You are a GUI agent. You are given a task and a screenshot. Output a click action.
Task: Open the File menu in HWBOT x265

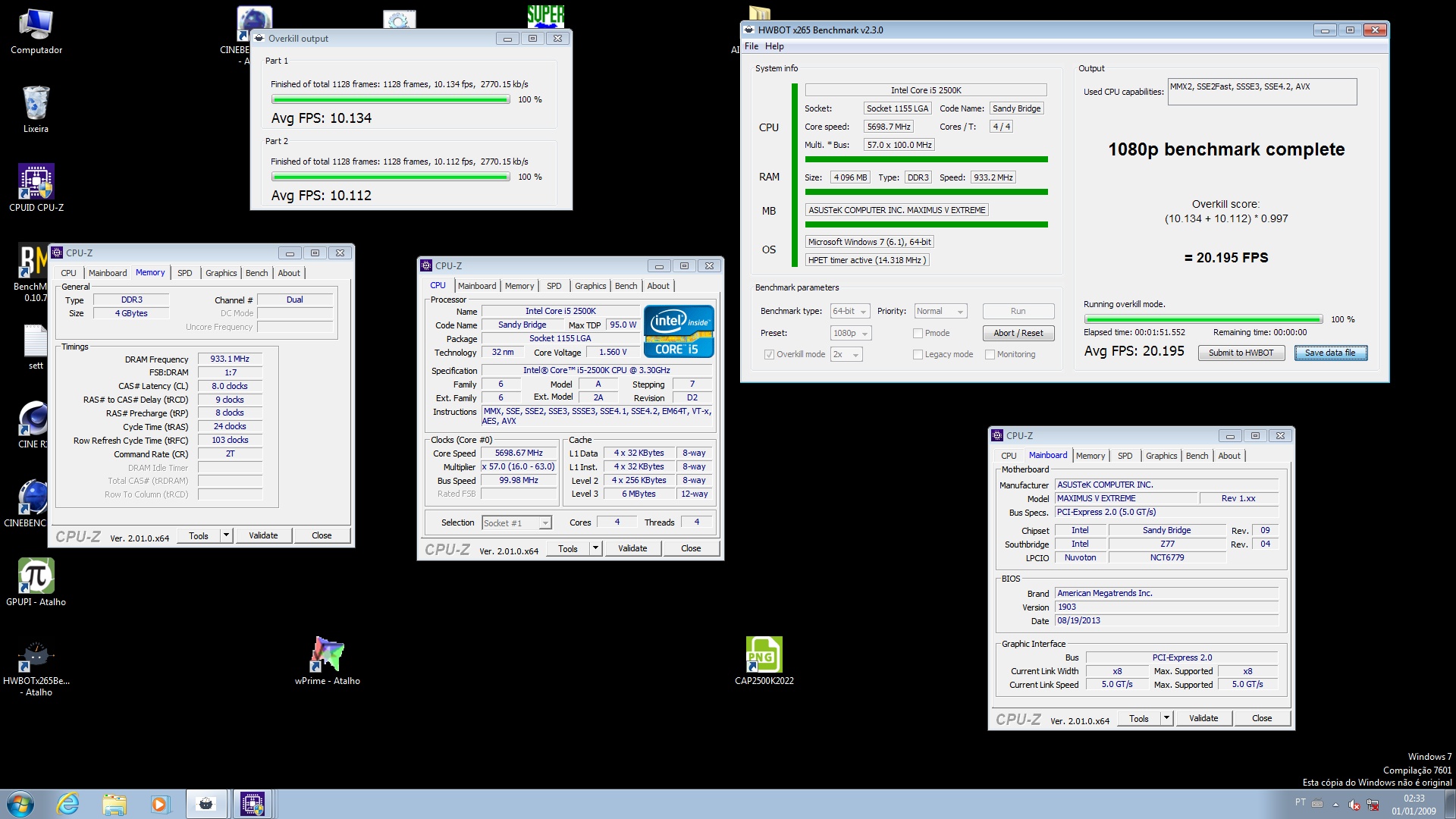pos(752,46)
